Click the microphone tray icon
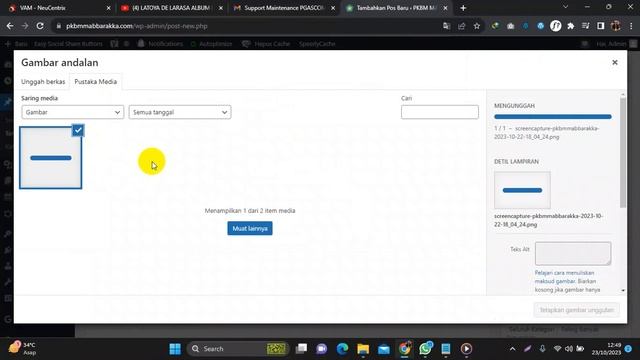640x360 pixels. 542,349
